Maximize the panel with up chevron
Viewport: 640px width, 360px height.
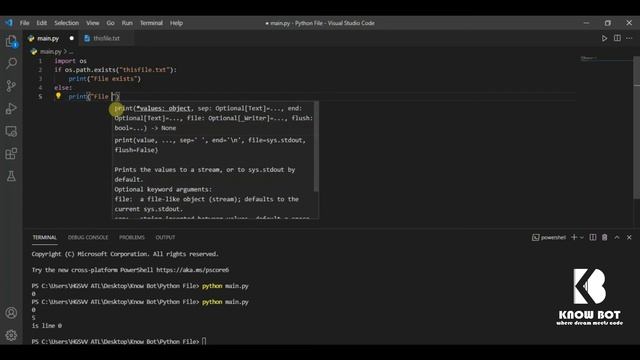(x=617, y=237)
